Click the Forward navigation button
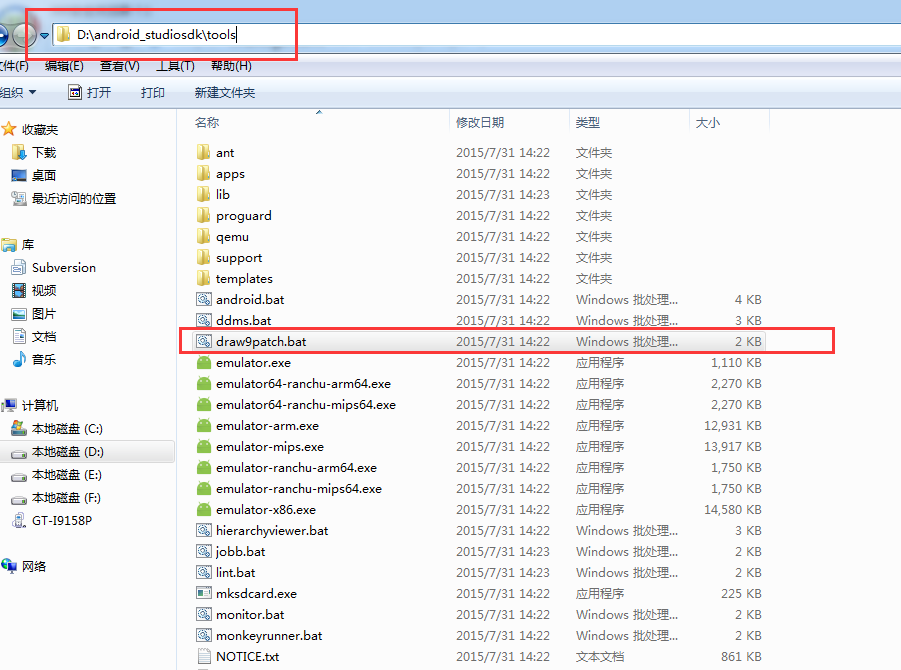Screen dimensions: 901x670 click(24, 36)
